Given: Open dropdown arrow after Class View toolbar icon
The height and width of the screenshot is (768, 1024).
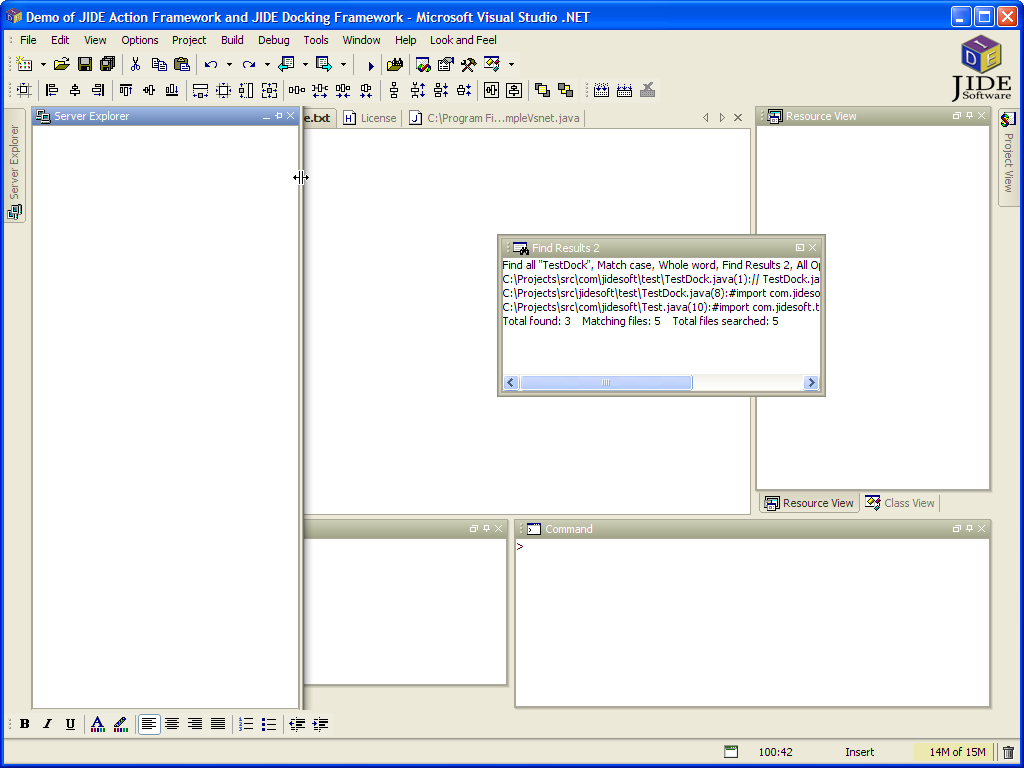Looking at the screenshot, I should click(511, 64).
